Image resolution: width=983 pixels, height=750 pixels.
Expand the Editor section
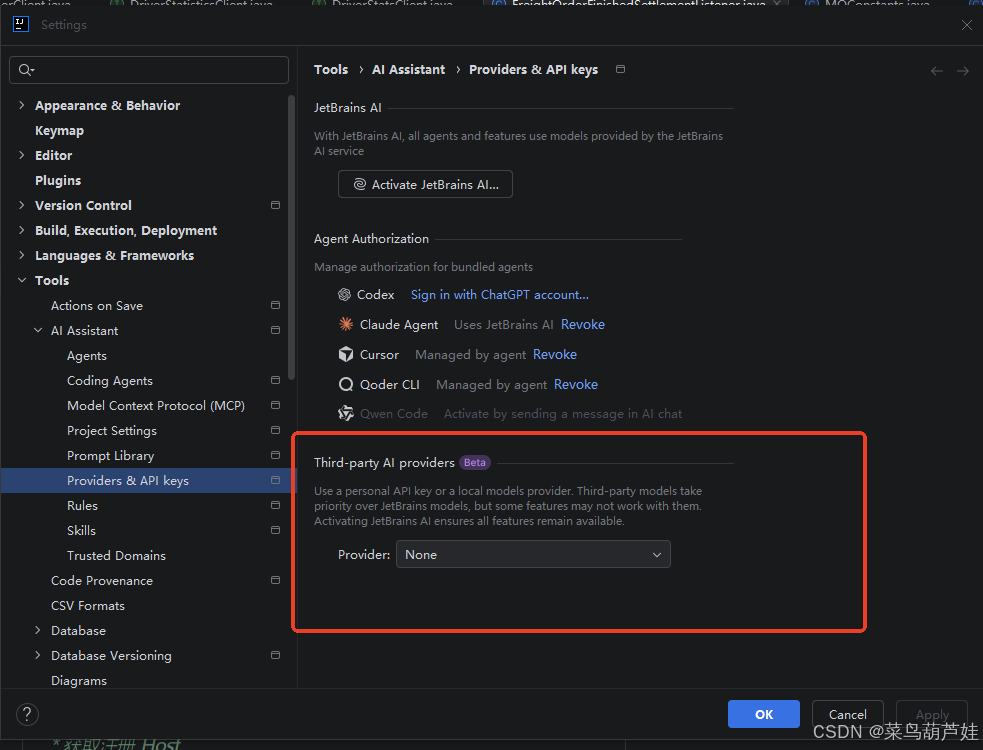pos(22,155)
